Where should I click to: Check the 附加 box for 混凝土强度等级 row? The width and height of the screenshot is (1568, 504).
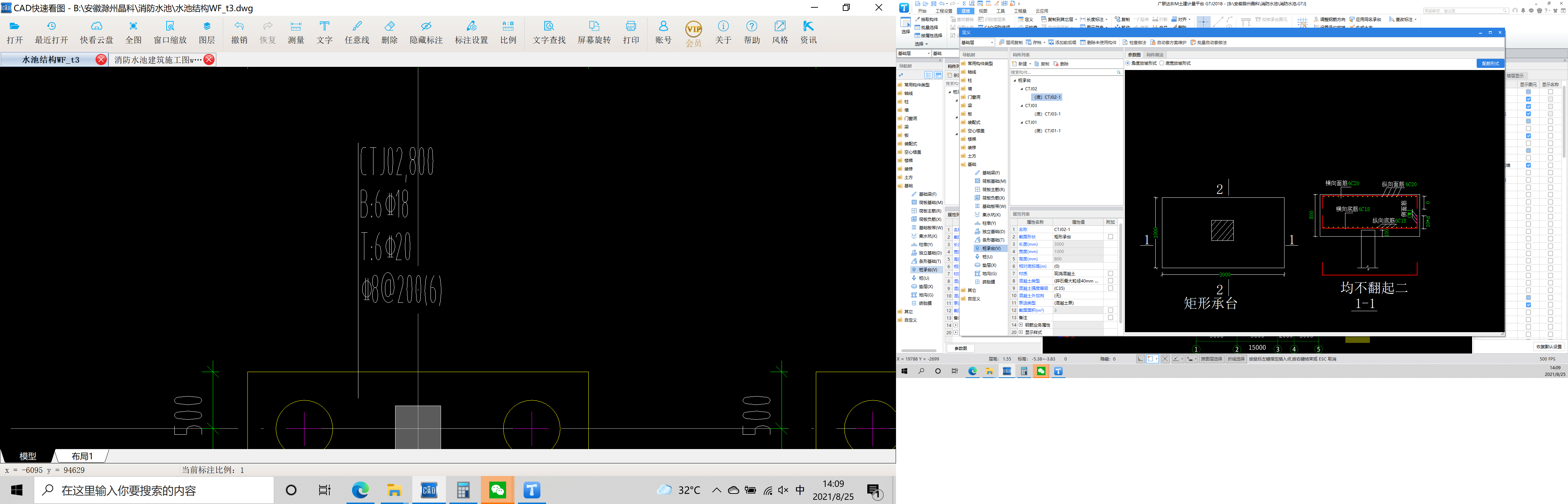click(x=1110, y=288)
